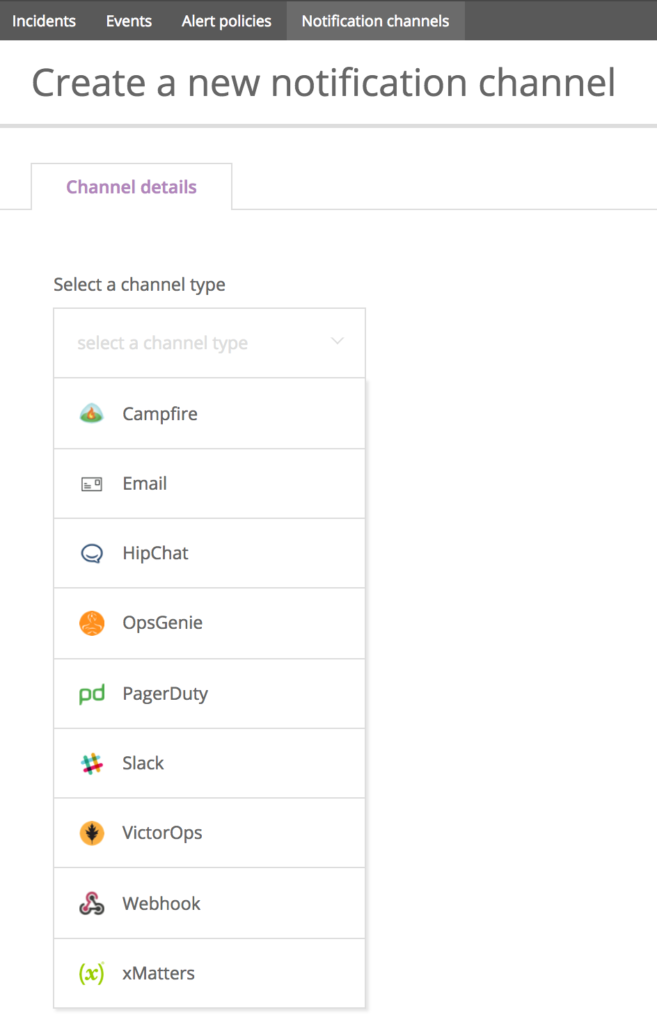The image size is (657, 1024).
Task: Collapse the dropdown using the chevron arrow
Action: [337, 342]
